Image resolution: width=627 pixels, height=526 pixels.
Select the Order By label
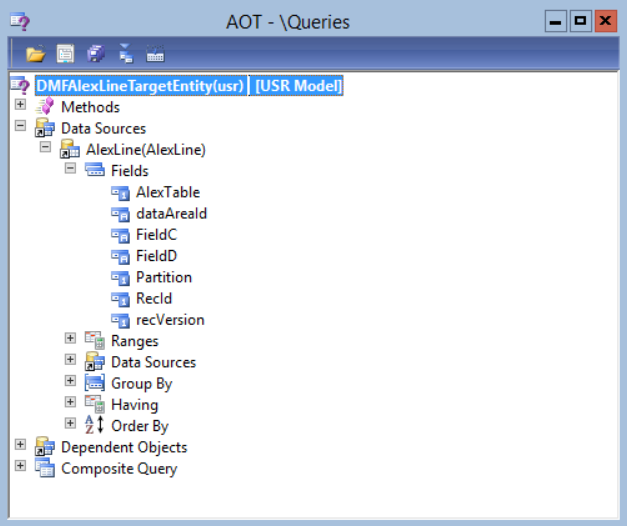[140, 426]
